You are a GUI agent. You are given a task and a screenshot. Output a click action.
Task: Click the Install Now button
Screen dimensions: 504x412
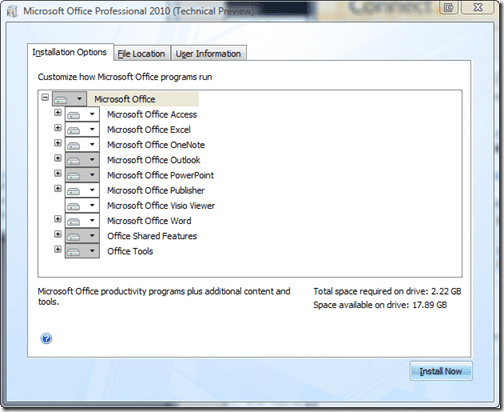(441, 371)
